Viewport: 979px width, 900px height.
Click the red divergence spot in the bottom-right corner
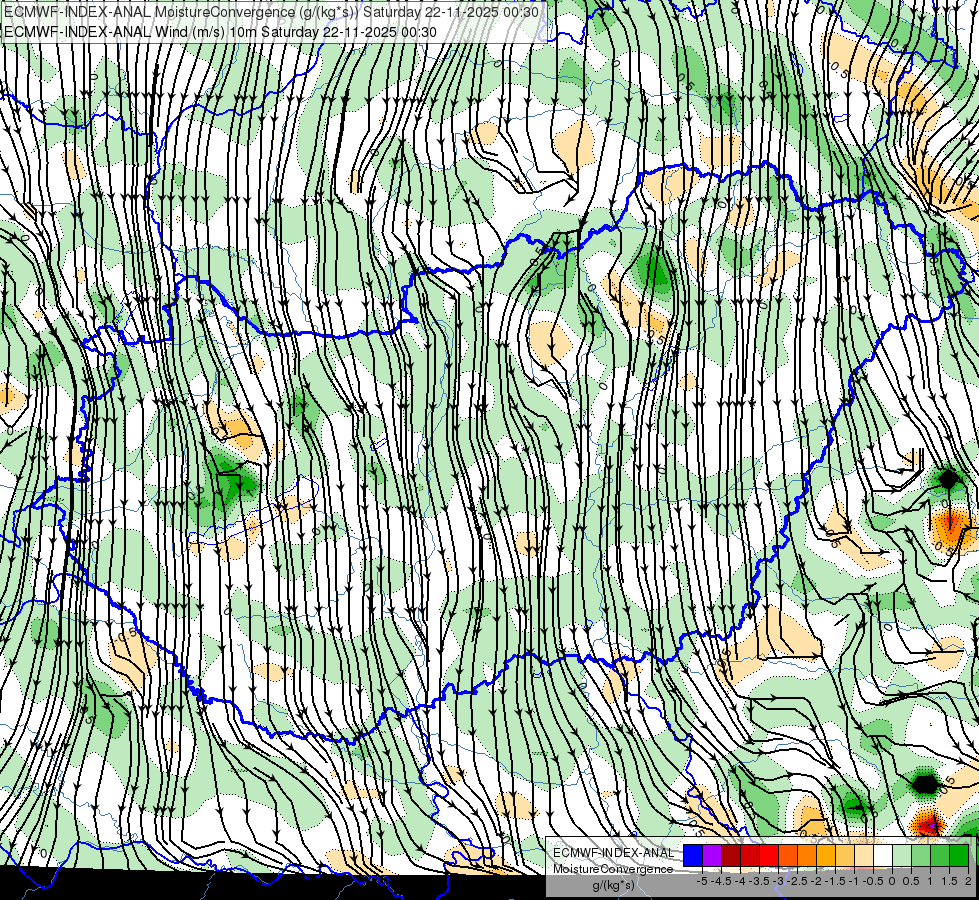click(929, 823)
